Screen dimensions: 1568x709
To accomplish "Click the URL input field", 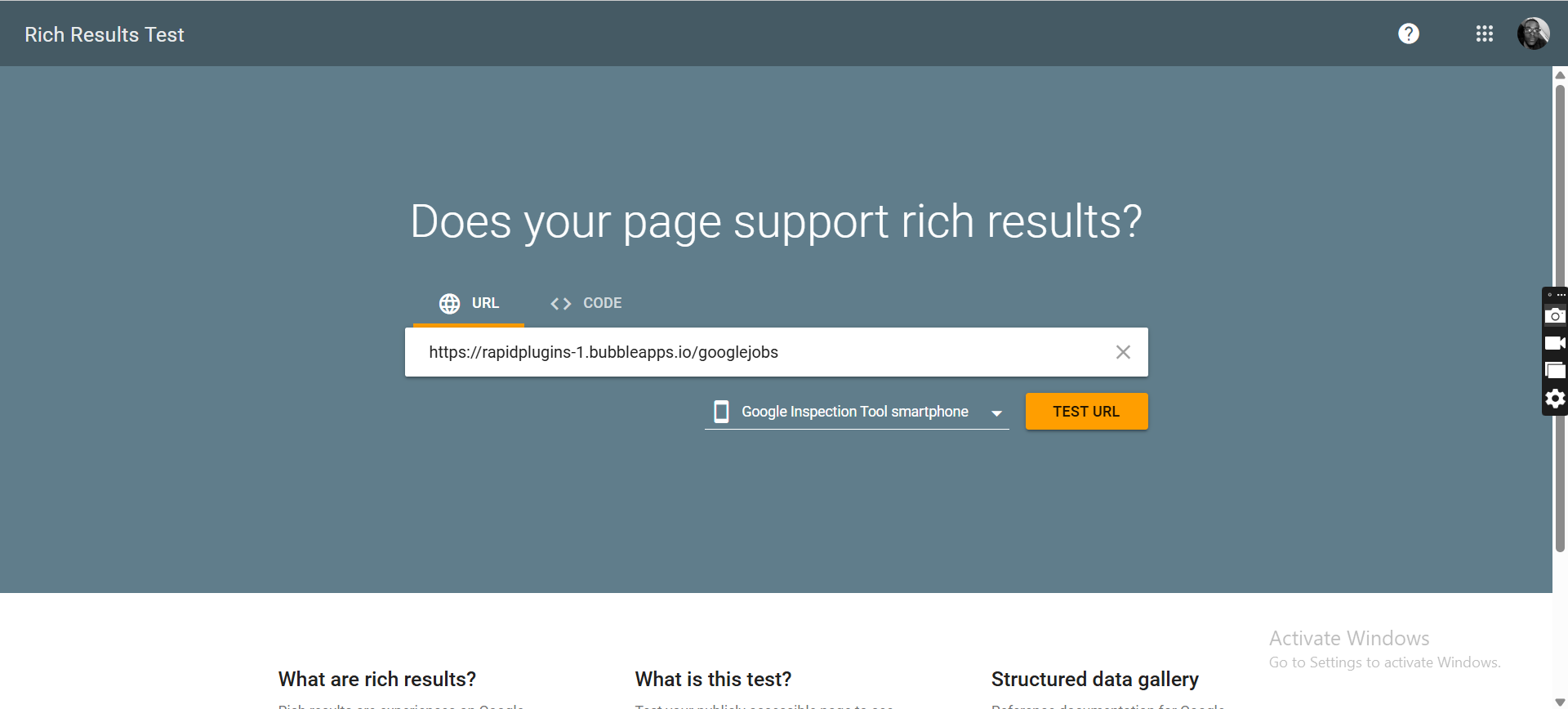I will pos(759,352).
